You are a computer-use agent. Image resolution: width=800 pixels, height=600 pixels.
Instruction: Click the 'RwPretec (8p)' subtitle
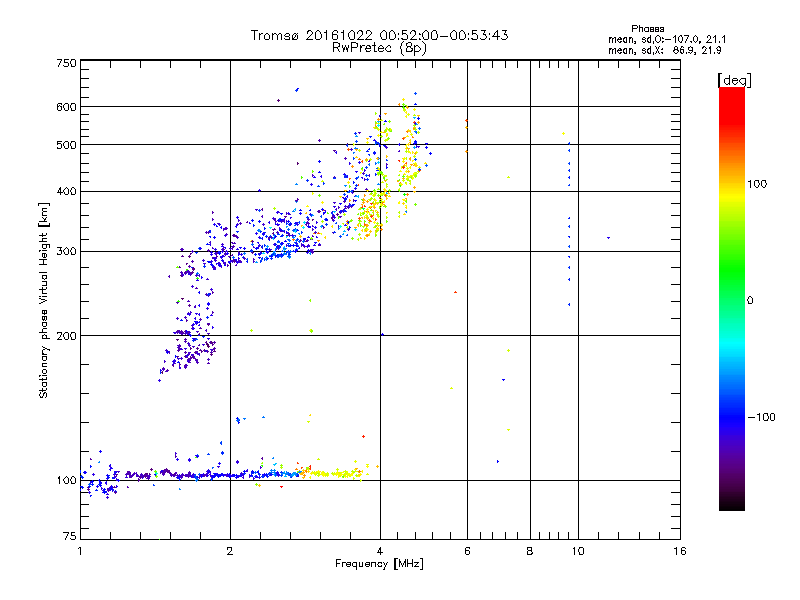coord(379,48)
